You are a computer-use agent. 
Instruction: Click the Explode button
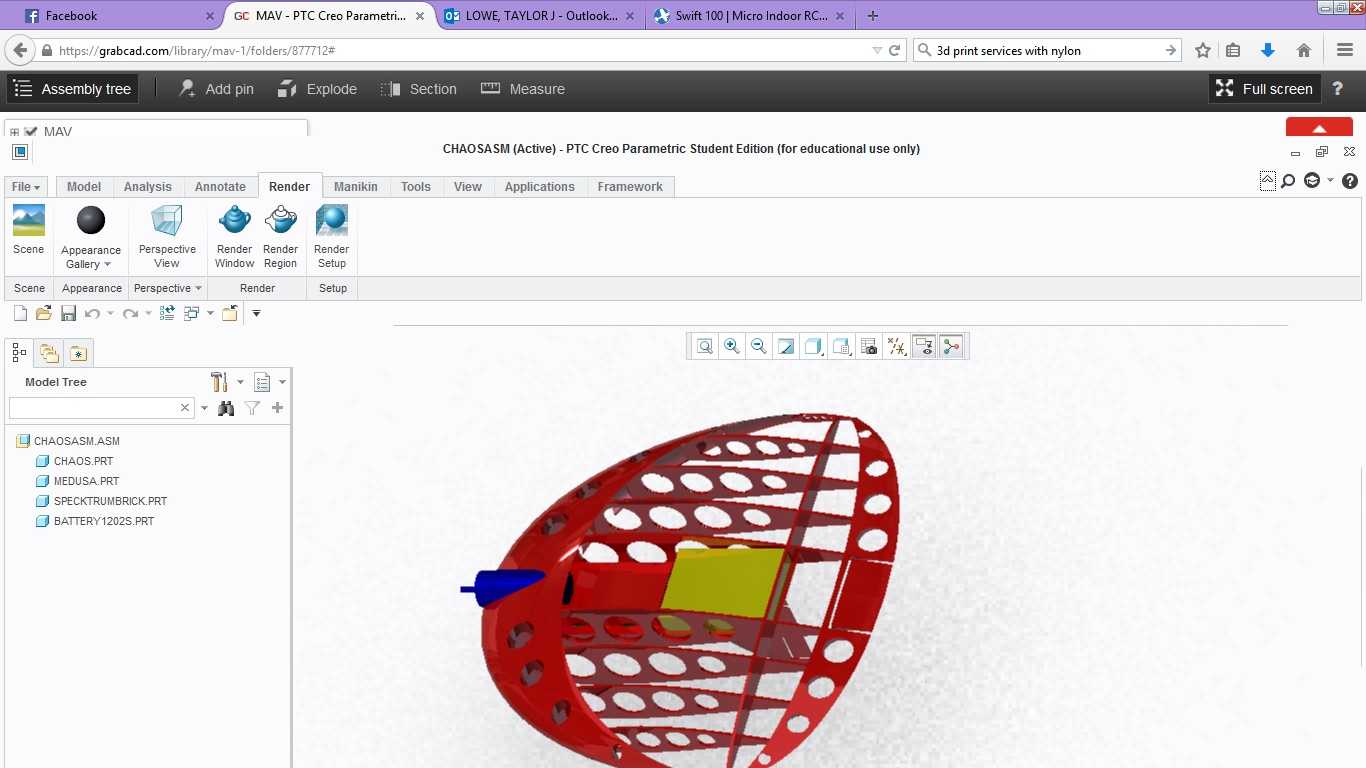click(x=317, y=89)
